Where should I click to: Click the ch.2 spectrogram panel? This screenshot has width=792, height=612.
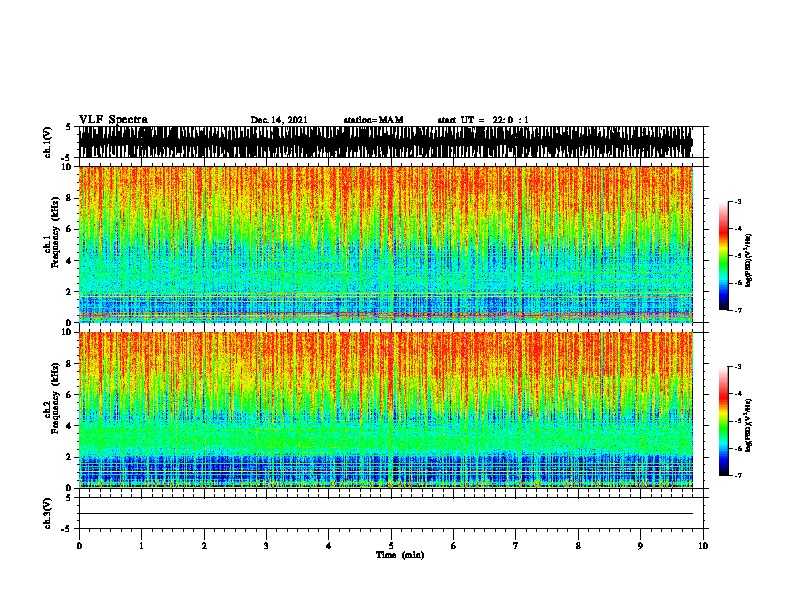[x=386, y=410]
